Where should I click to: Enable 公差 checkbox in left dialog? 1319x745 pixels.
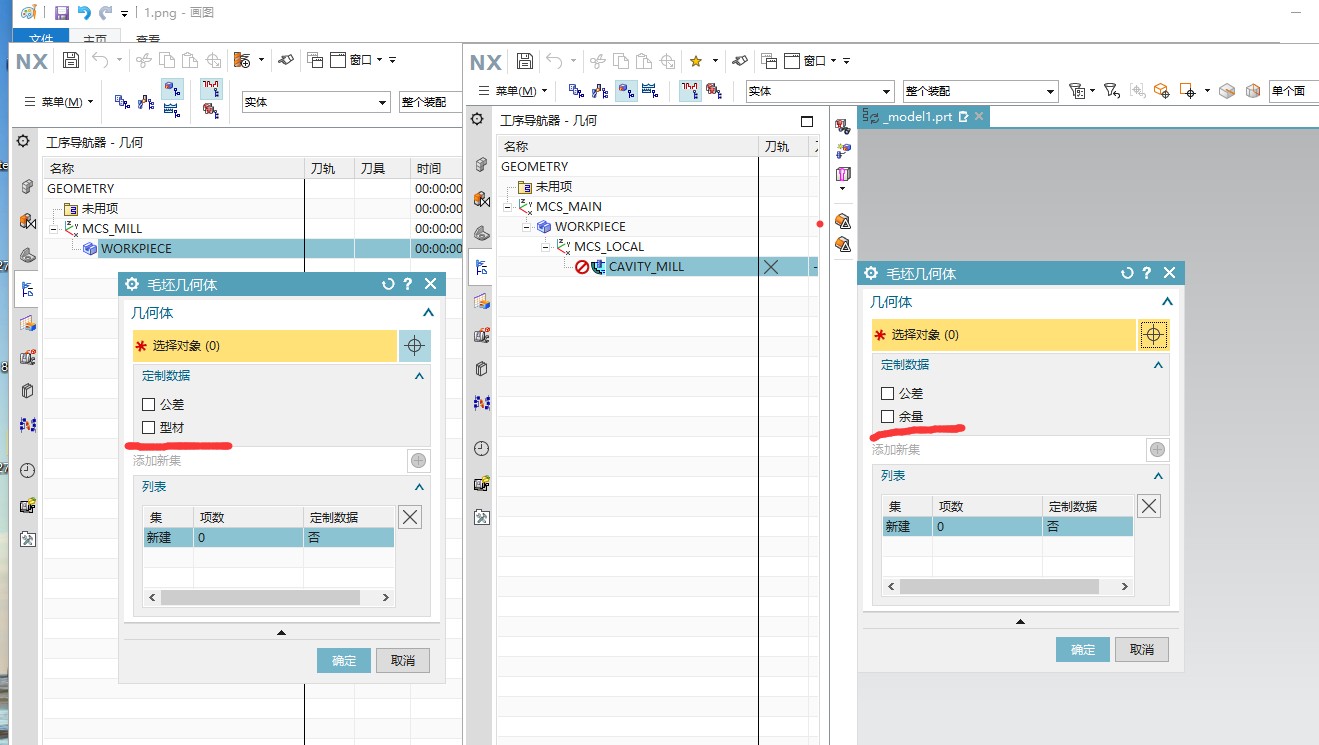tap(149, 405)
